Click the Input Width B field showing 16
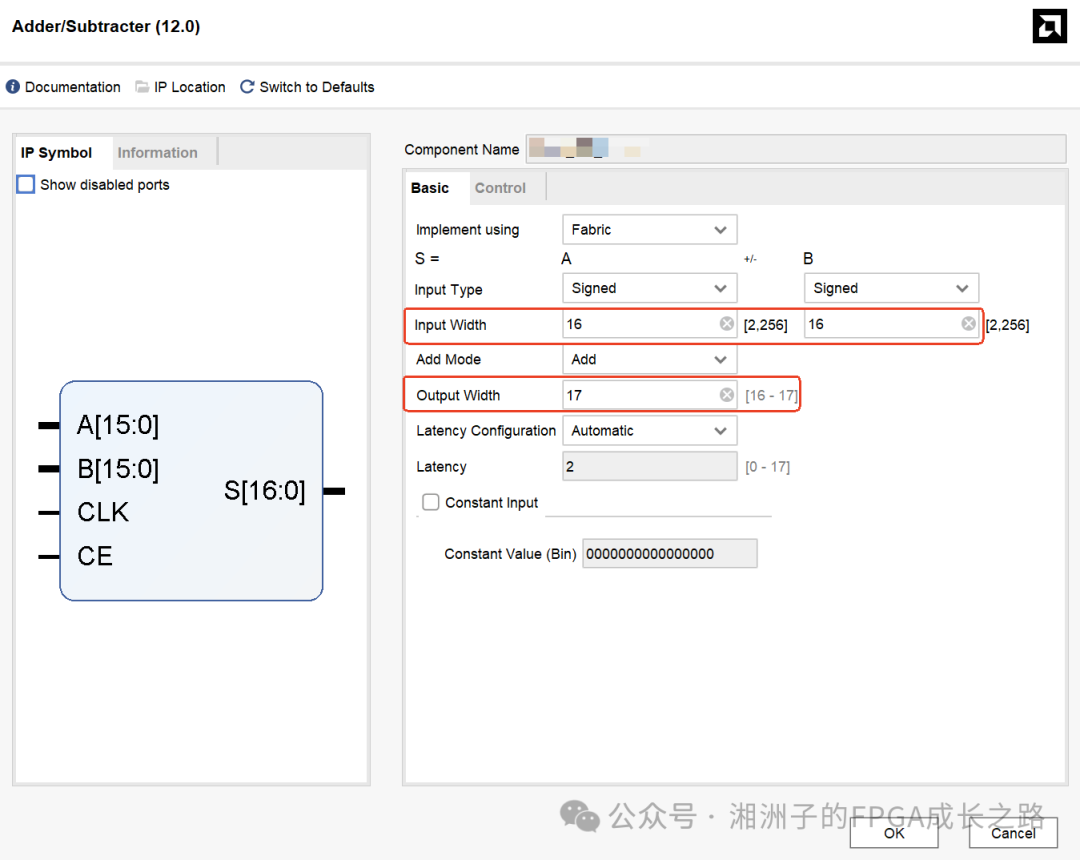1080x860 pixels. (x=891, y=324)
